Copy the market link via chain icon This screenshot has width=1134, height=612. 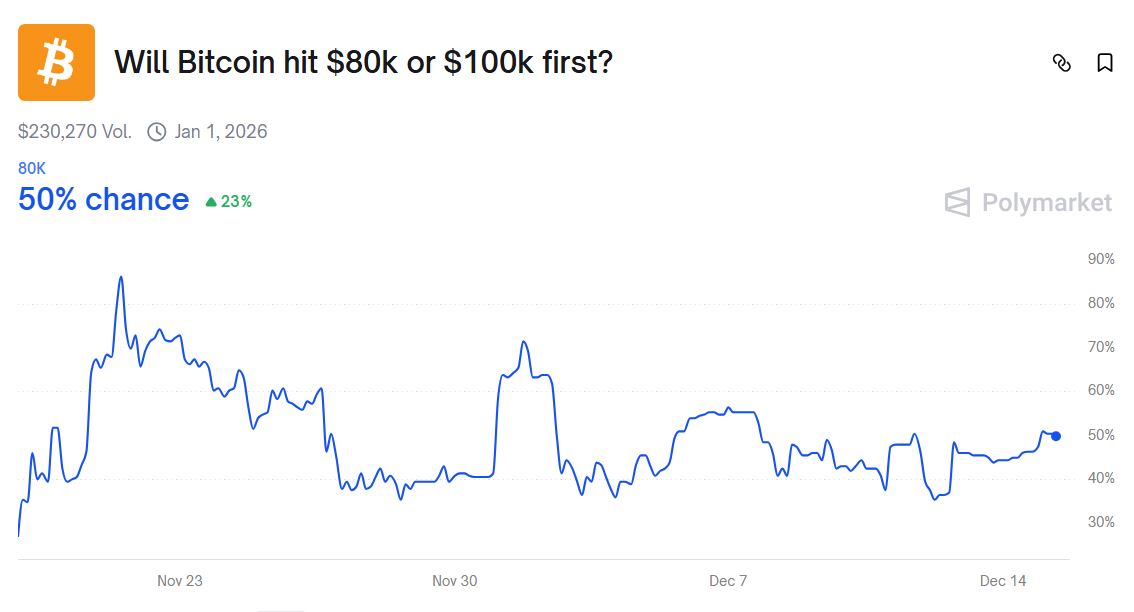pyautogui.click(x=1062, y=63)
